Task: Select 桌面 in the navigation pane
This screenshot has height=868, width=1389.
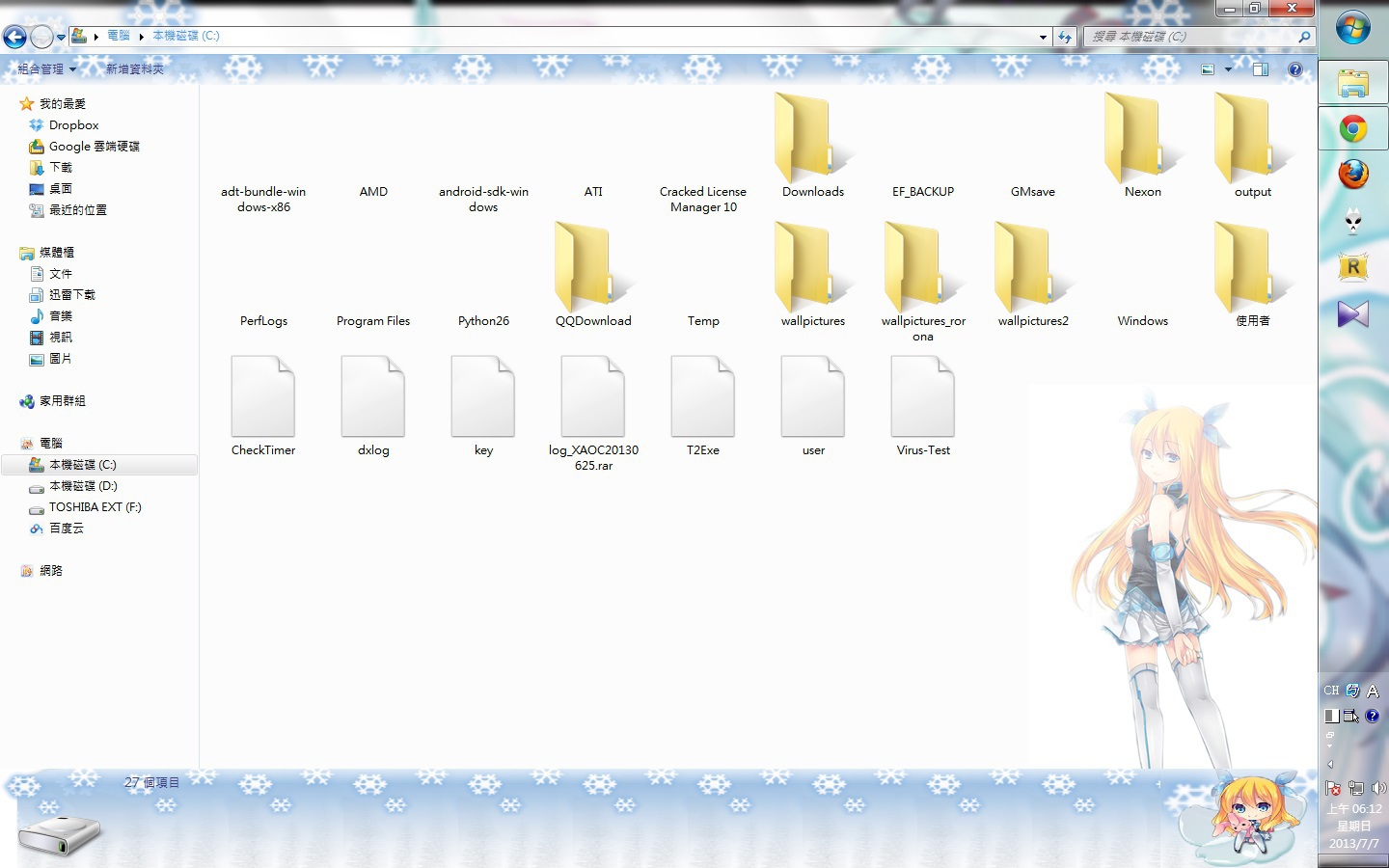Action: [x=60, y=189]
